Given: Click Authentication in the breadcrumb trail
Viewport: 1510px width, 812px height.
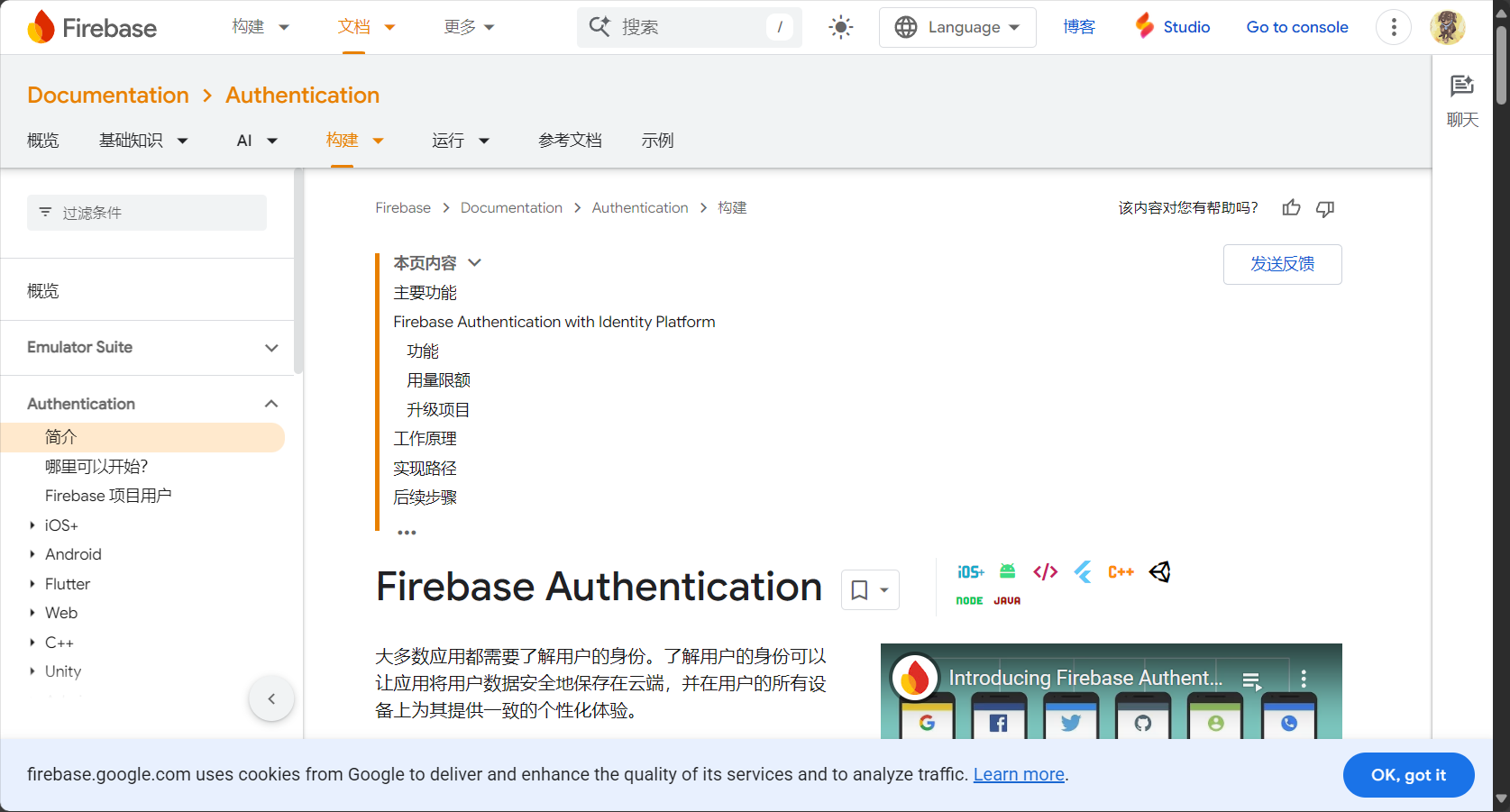Looking at the screenshot, I should pyautogui.click(x=640, y=208).
